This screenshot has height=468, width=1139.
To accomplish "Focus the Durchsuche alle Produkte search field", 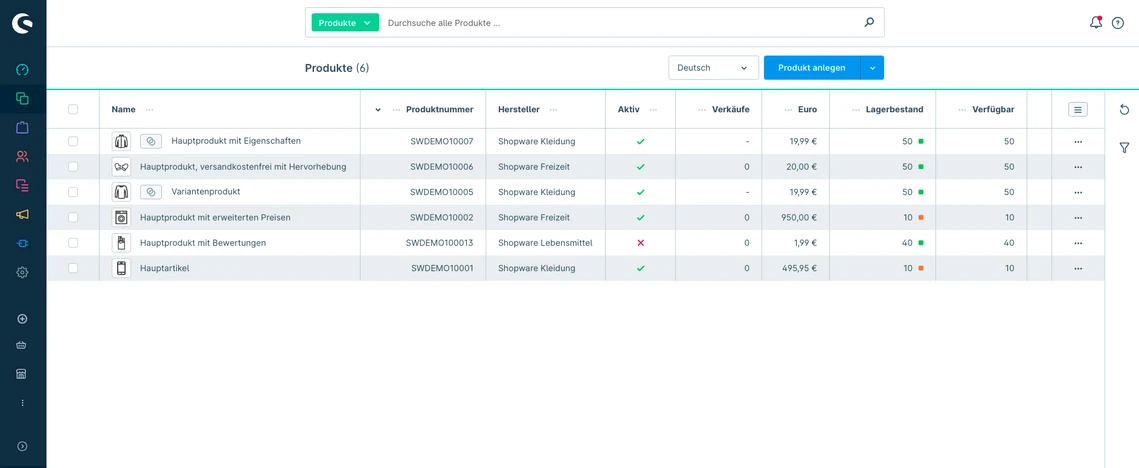I will click(x=620, y=22).
